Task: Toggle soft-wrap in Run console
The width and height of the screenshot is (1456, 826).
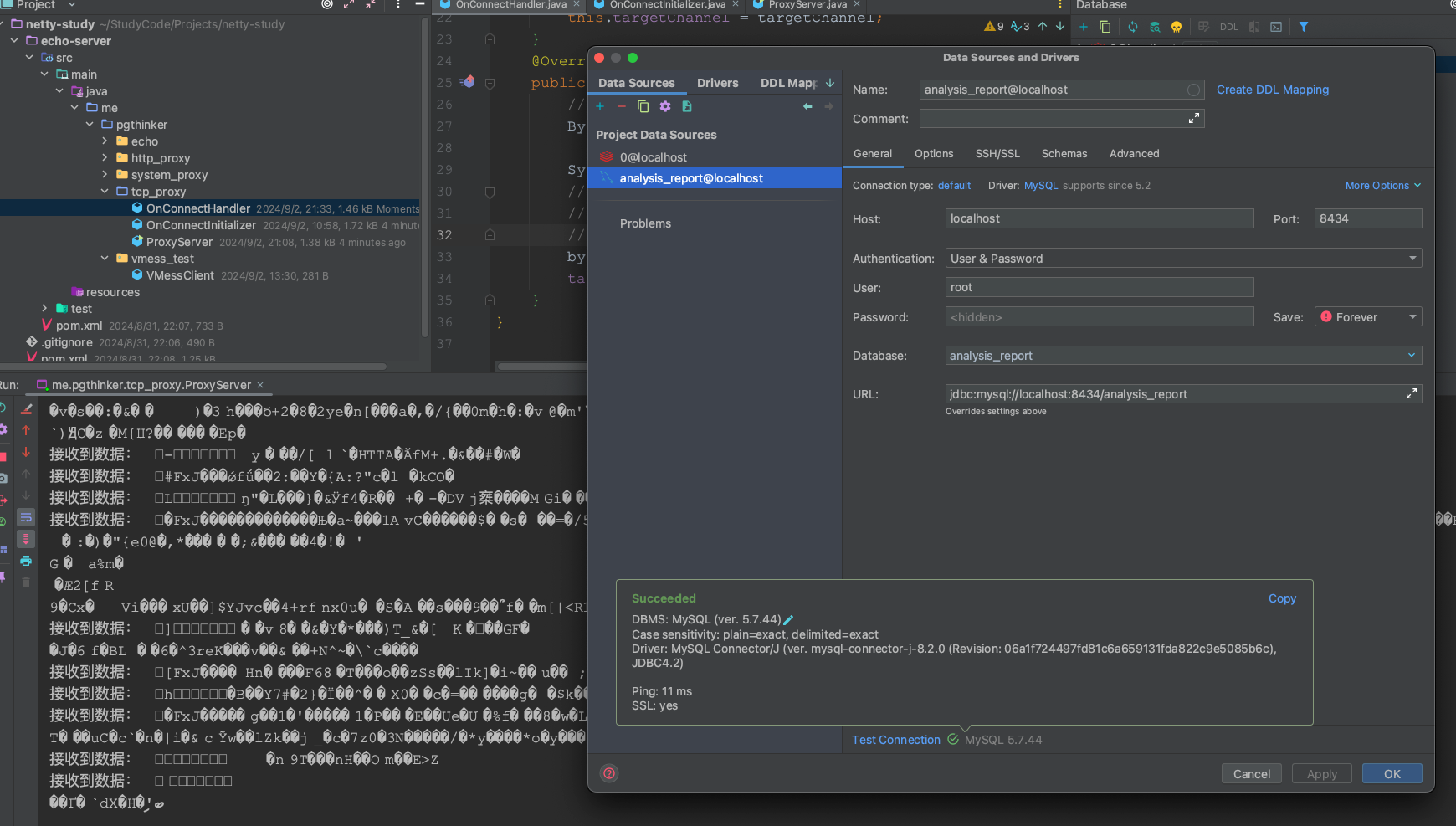Action: [x=26, y=517]
